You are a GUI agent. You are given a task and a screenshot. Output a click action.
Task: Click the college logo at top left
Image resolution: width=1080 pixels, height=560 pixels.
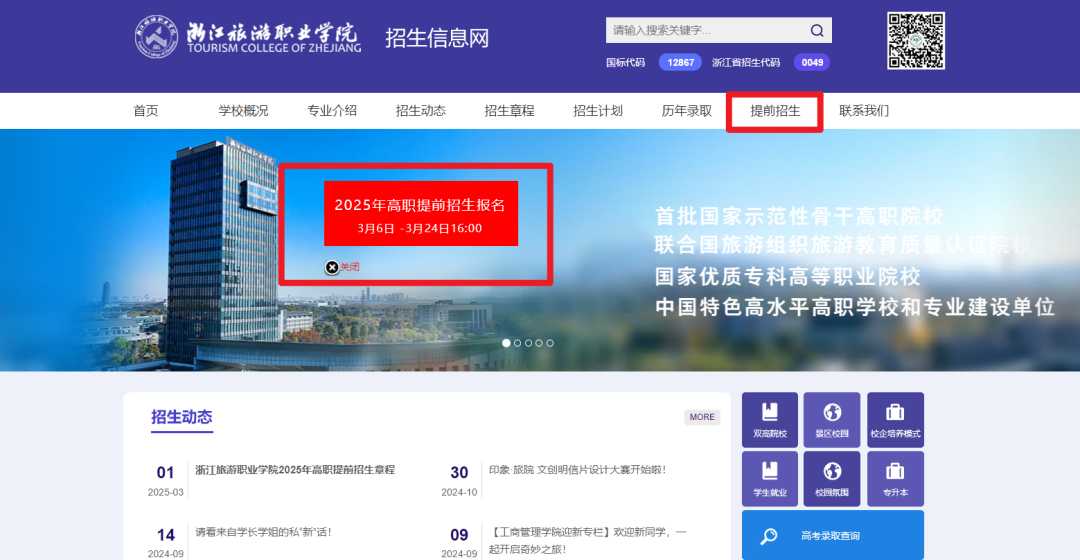click(x=246, y=39)
